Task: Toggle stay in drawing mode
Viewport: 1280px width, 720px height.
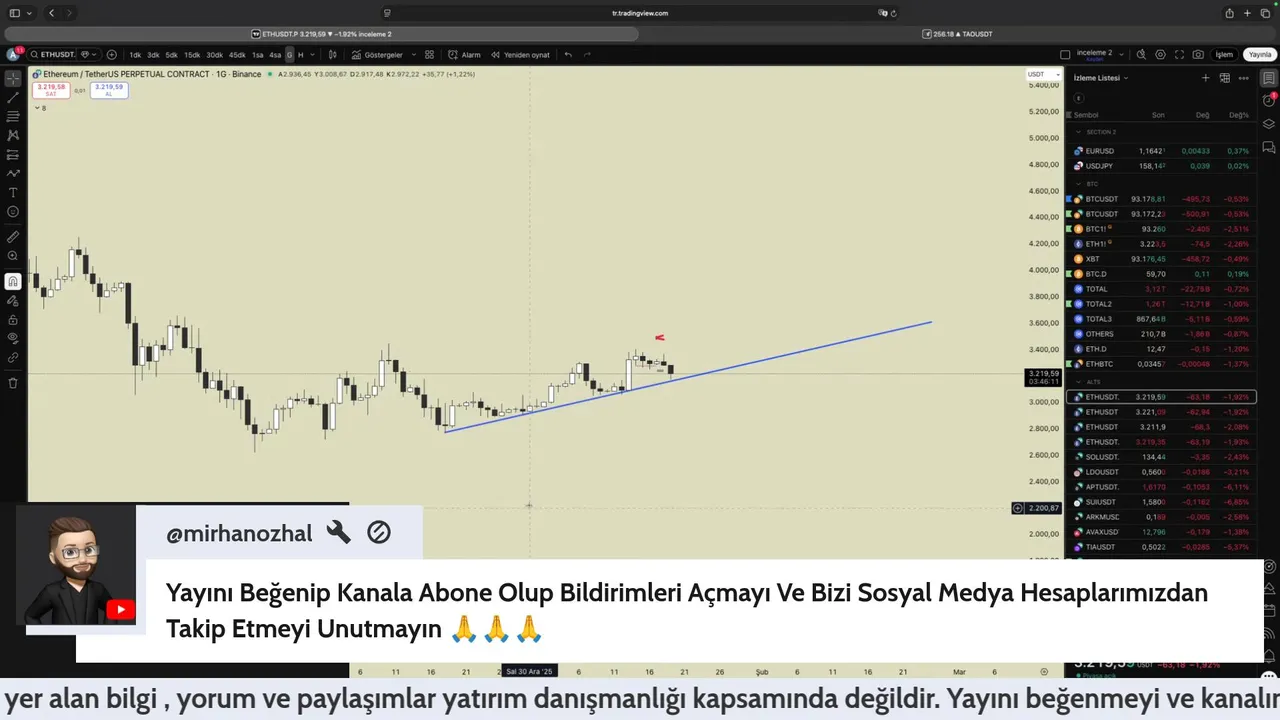Action: tap(13, 301)
